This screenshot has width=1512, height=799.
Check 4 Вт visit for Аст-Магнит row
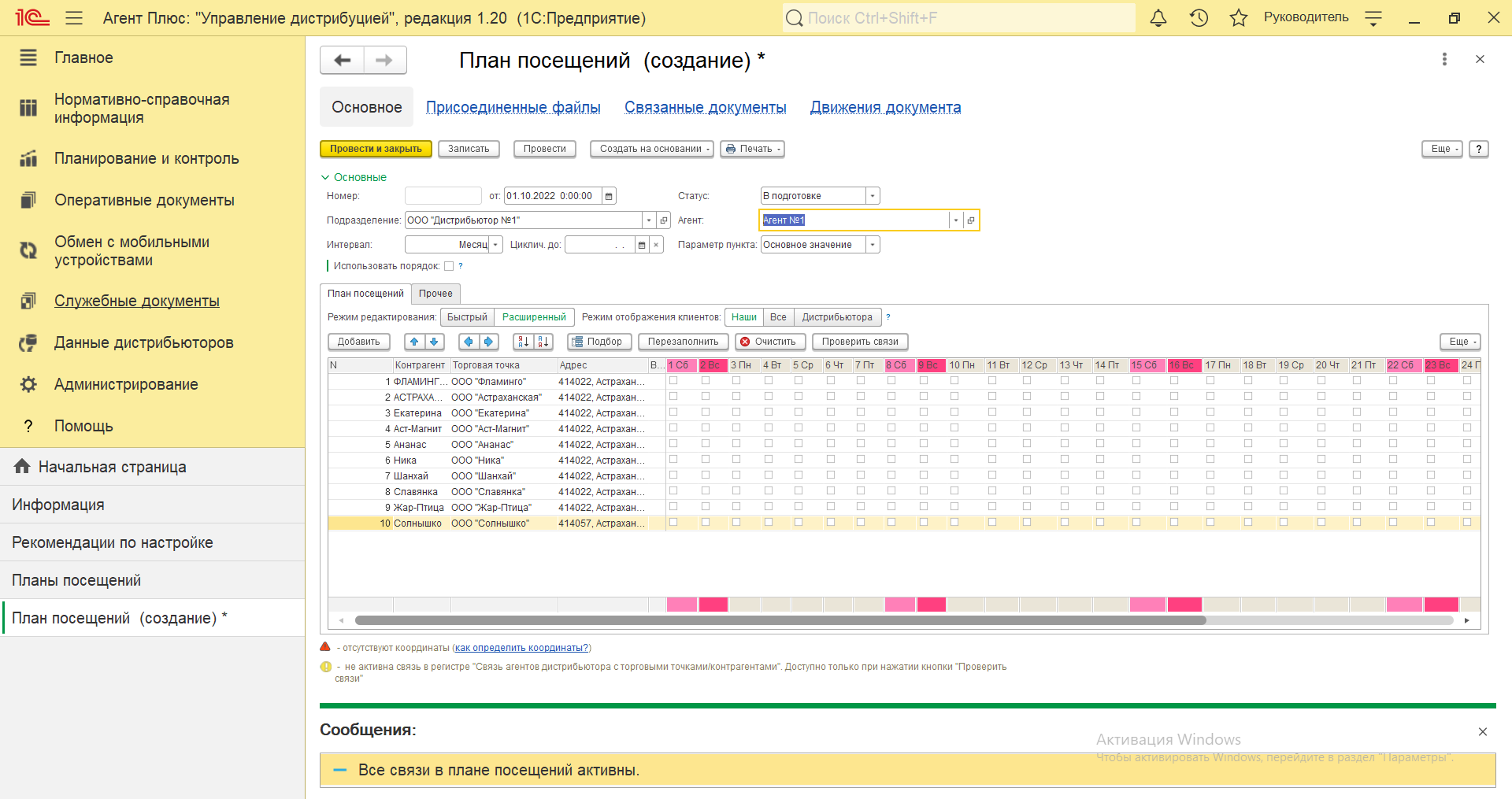point(769,427)
